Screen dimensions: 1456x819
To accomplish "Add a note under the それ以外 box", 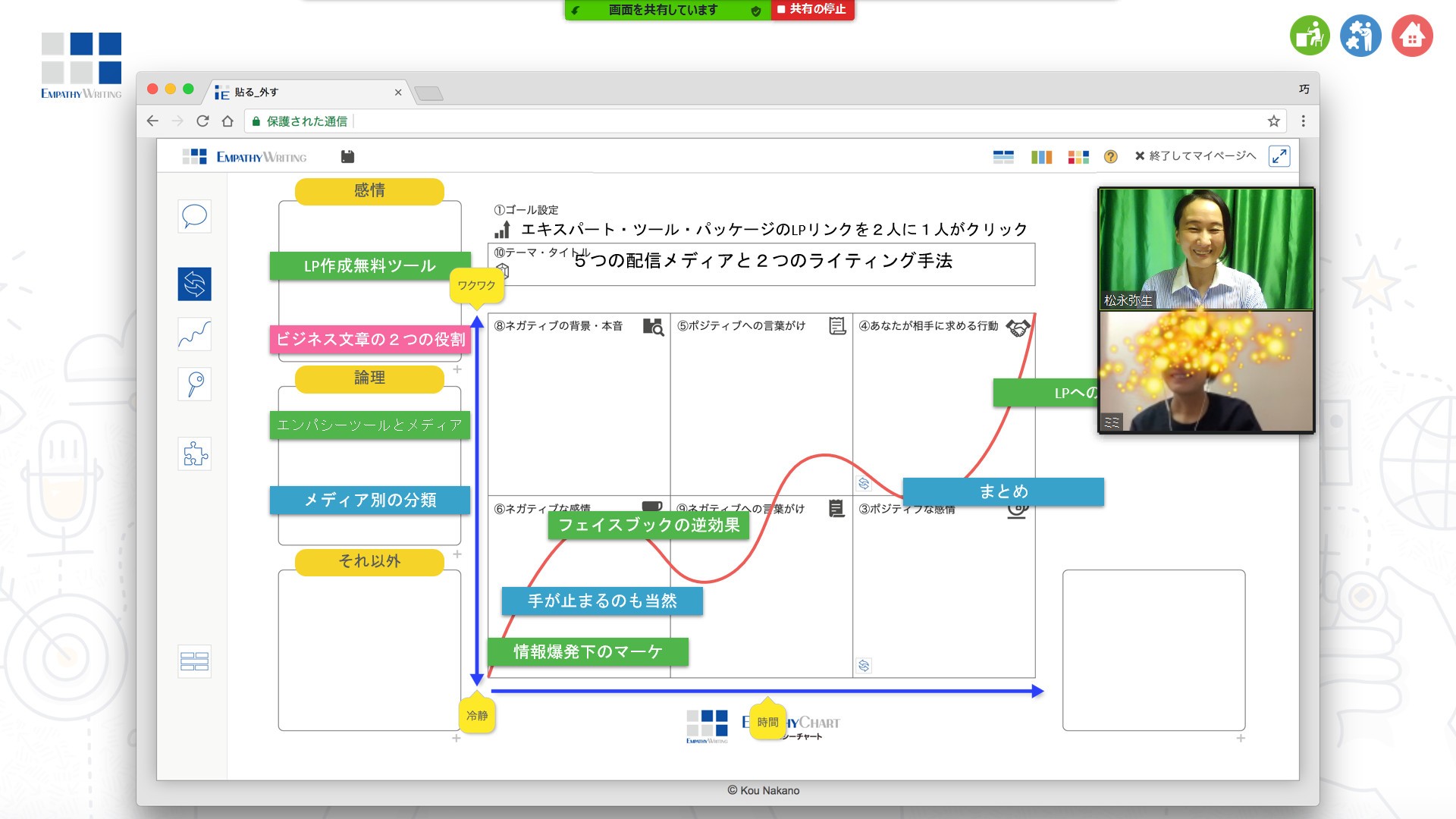I will (x=457, y=738).
